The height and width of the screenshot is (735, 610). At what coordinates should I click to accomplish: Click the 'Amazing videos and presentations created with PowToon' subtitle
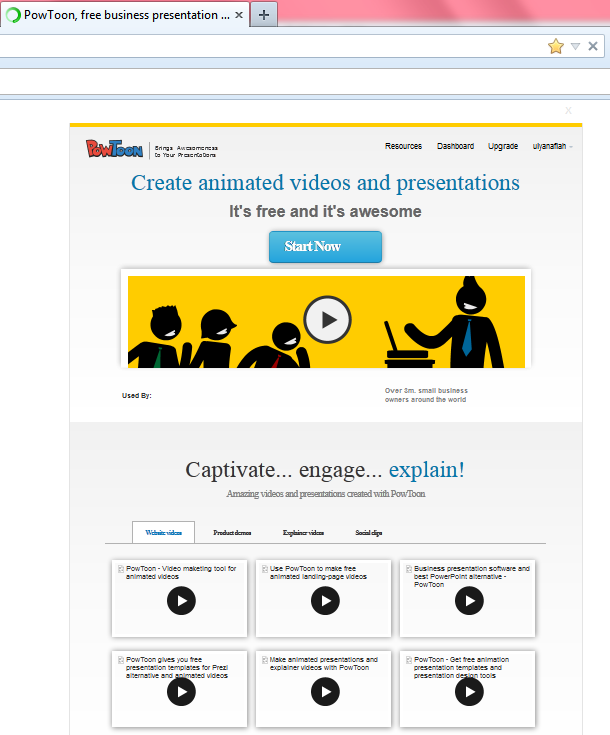(x=325, y=494)
